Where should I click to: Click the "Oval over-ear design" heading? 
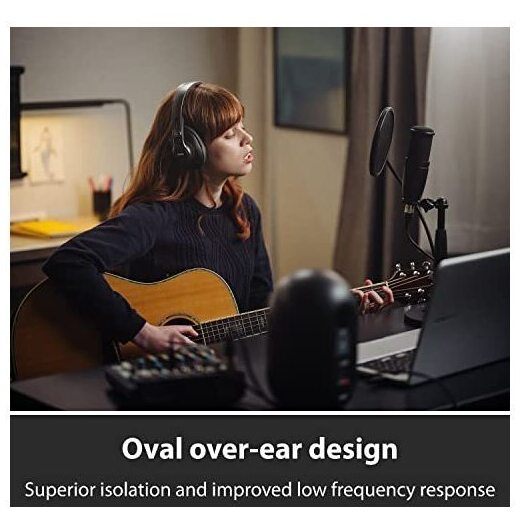pos(260,449)
